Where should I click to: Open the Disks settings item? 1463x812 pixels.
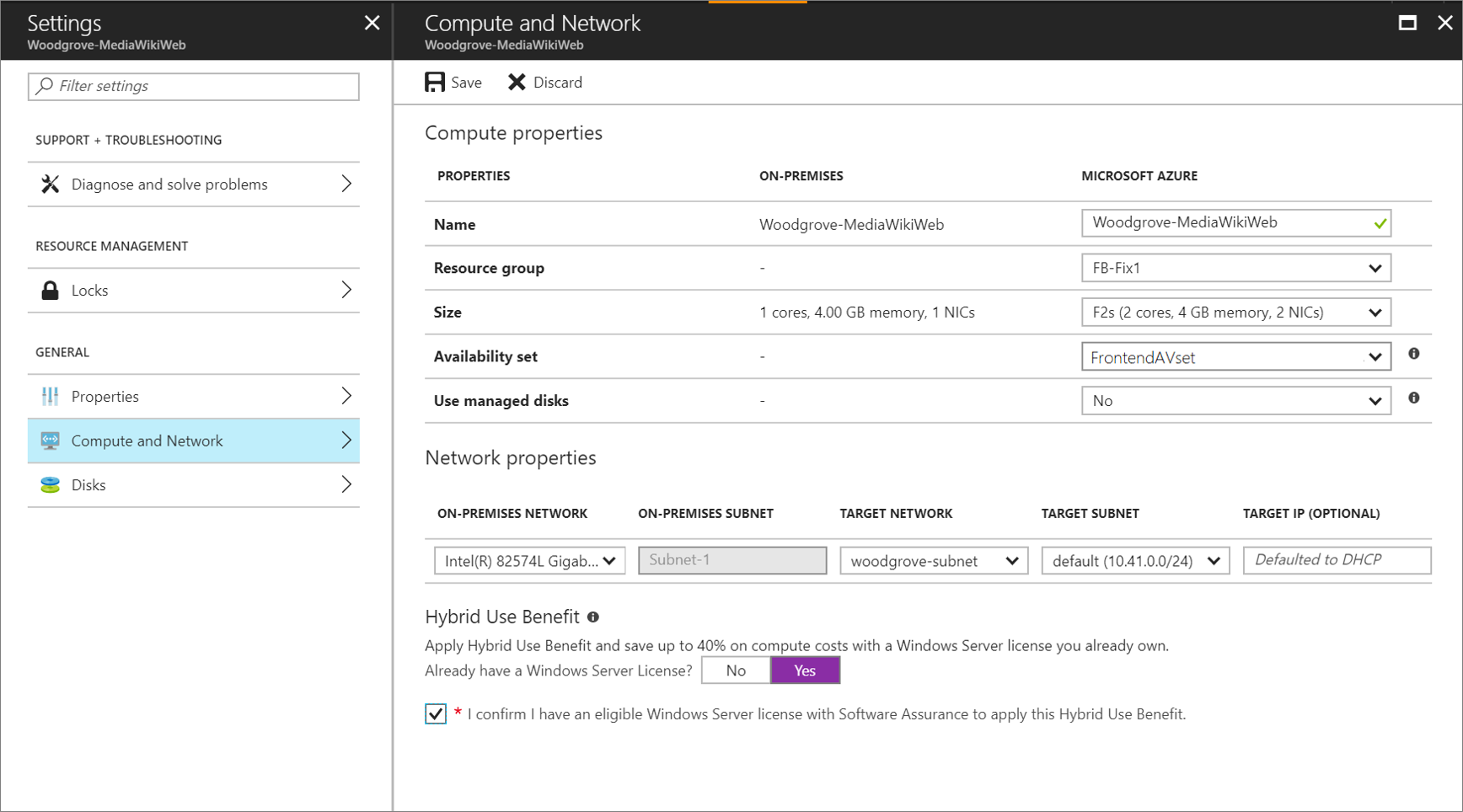coord(194,485)
